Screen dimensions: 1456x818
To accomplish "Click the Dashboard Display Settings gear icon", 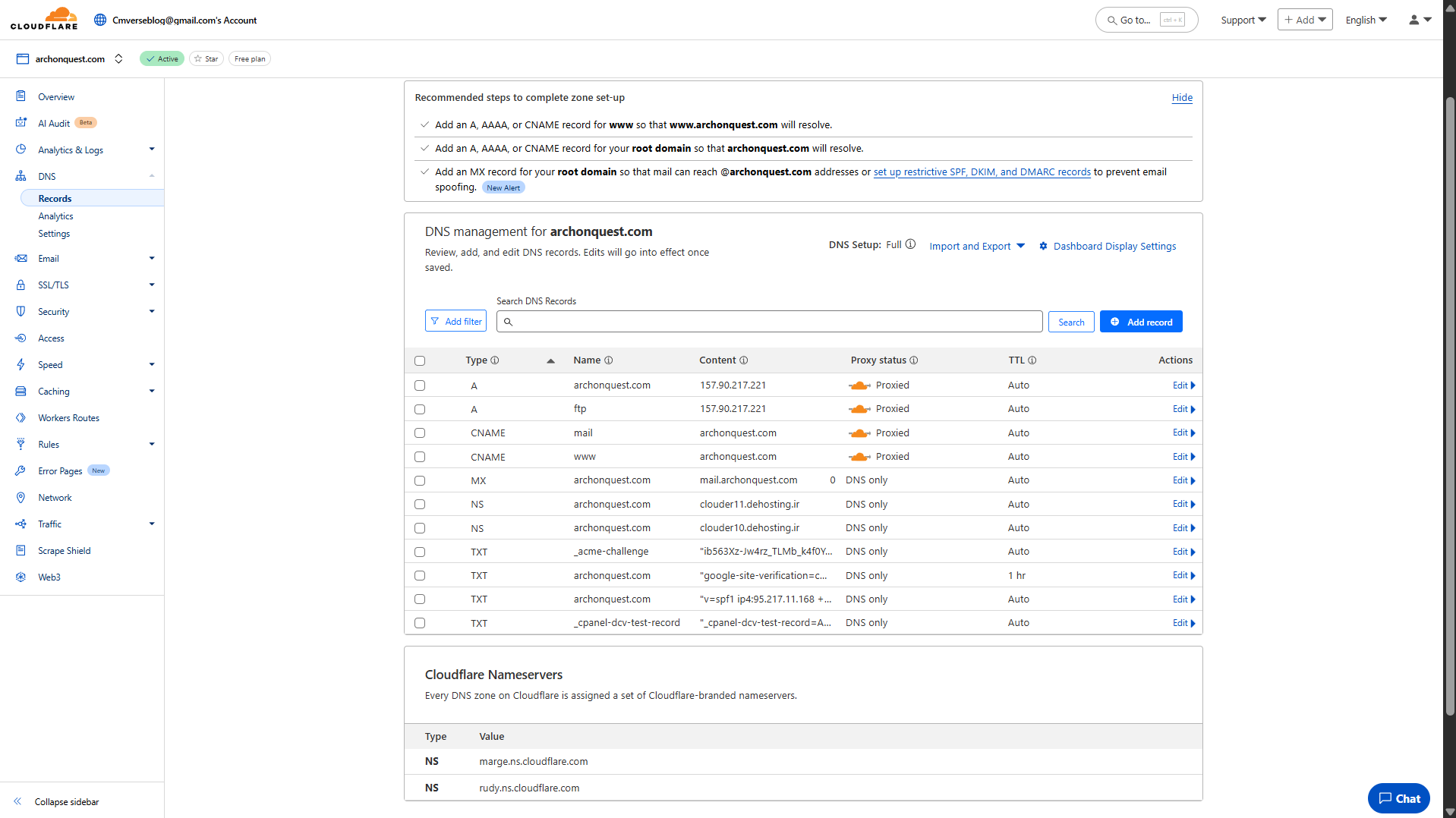I will tap(1043, 246).
